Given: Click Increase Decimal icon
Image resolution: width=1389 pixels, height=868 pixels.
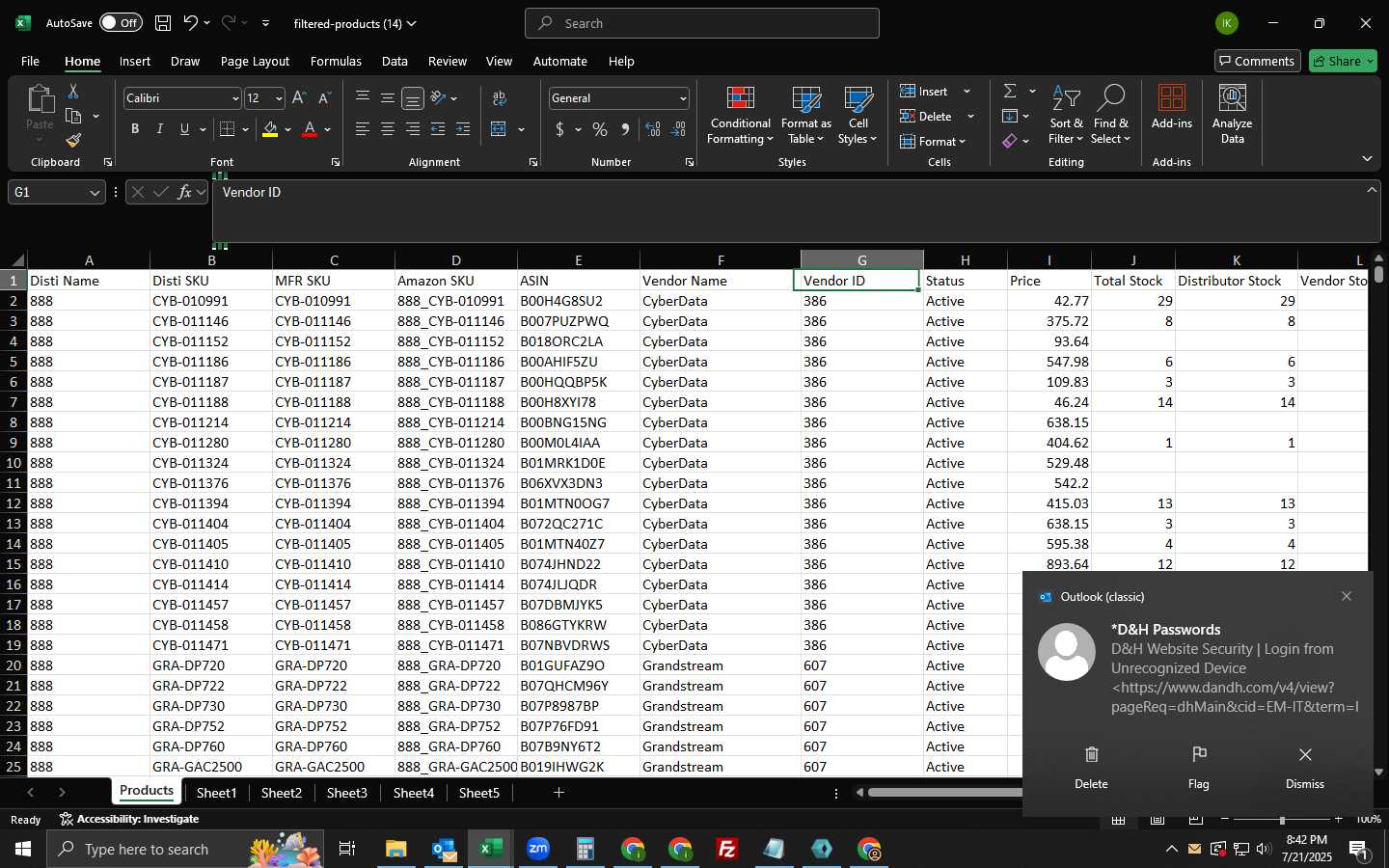Looking at the screenshot, I should tap(653, 129).
